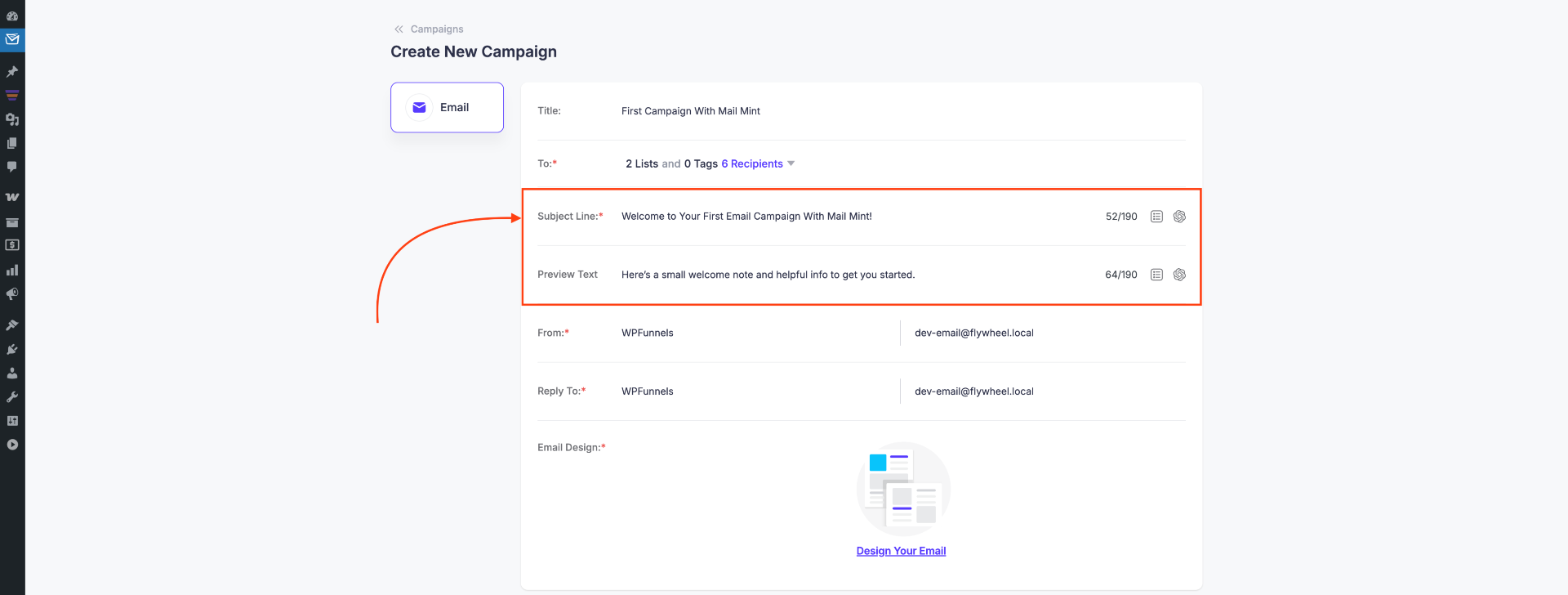Open the Comments speech bubble sidebar icon
The width and height of the screenshot is (1568, 595).
12,167
